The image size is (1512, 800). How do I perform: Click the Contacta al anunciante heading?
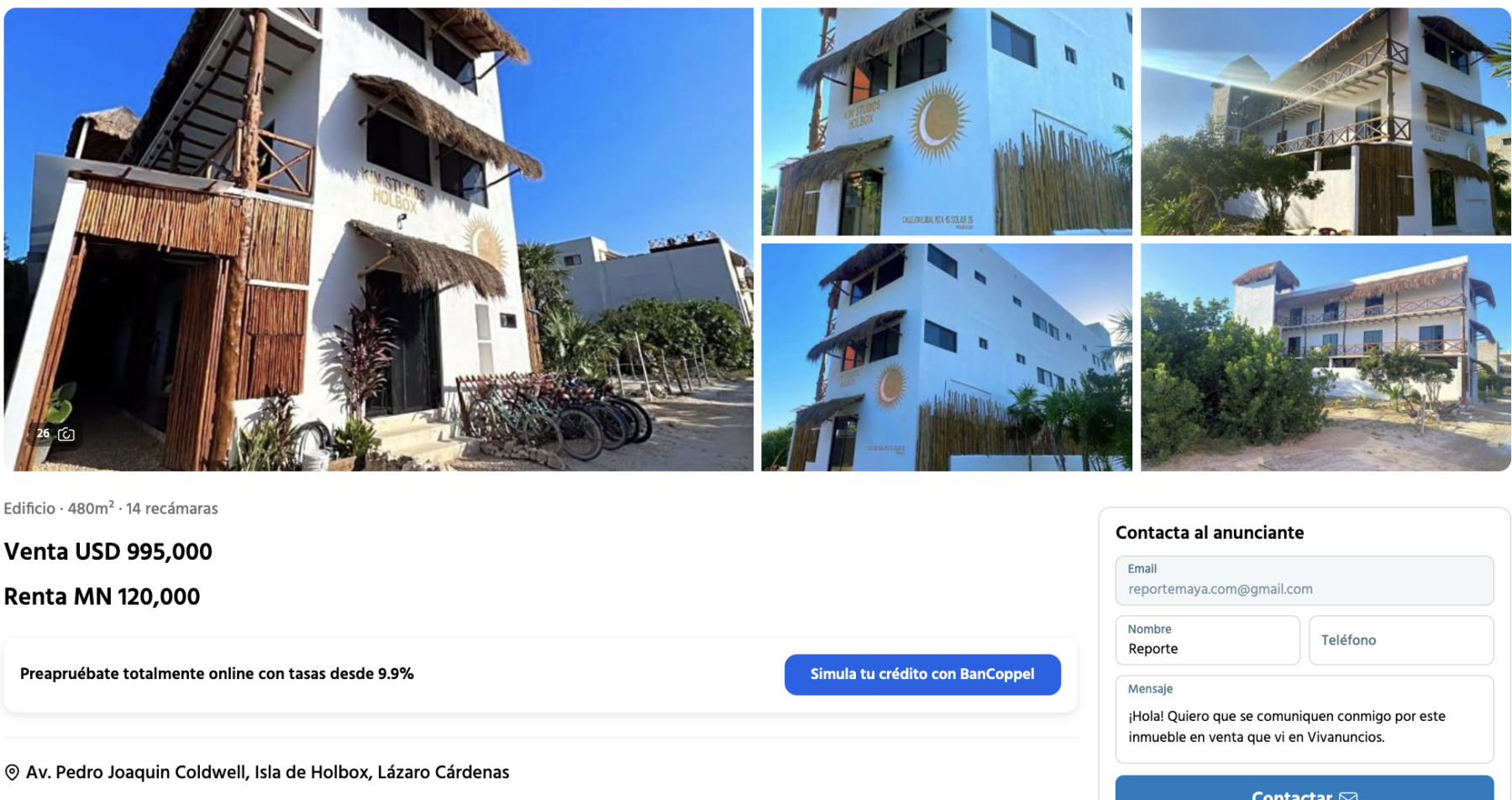pos(1210,533)
